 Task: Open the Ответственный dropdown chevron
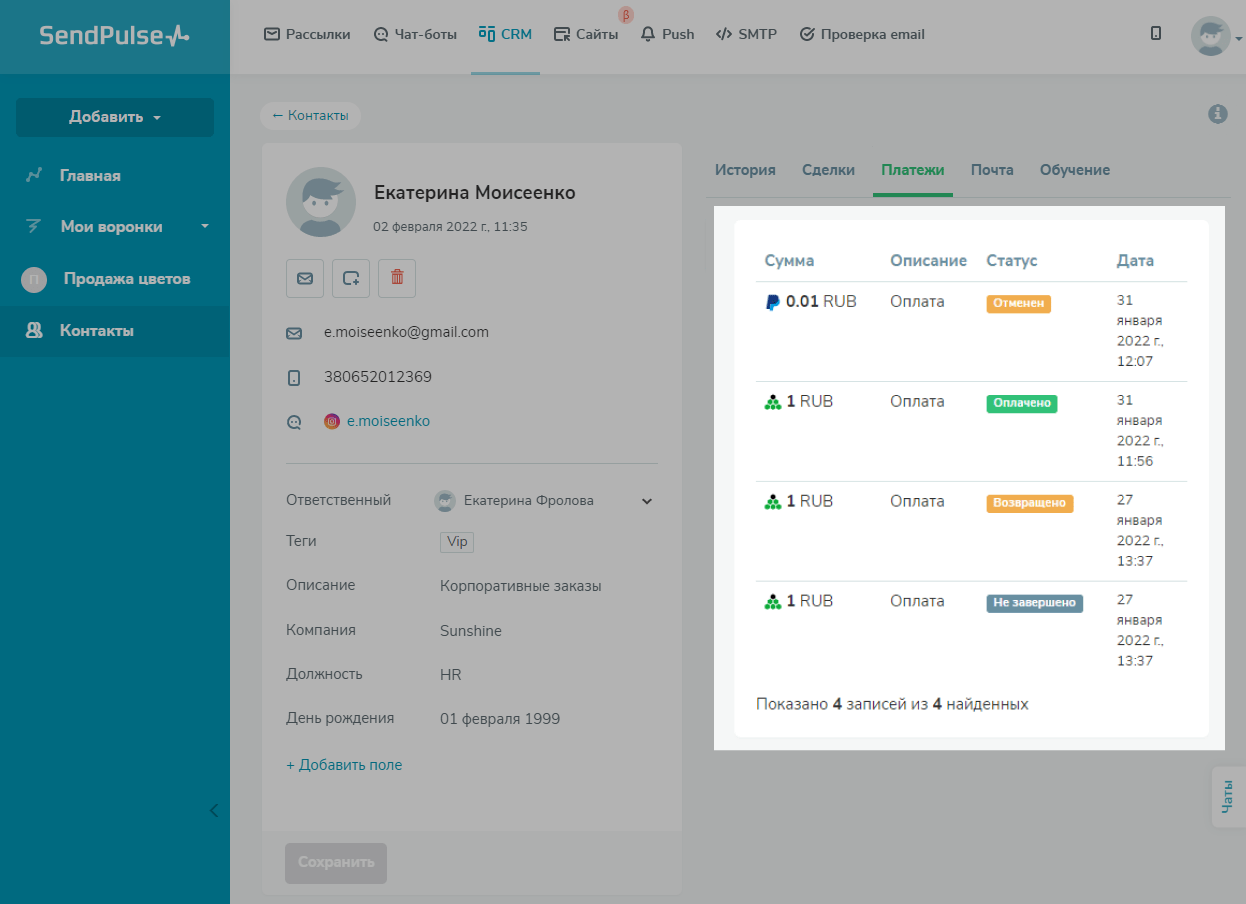[x=646, y=501]
